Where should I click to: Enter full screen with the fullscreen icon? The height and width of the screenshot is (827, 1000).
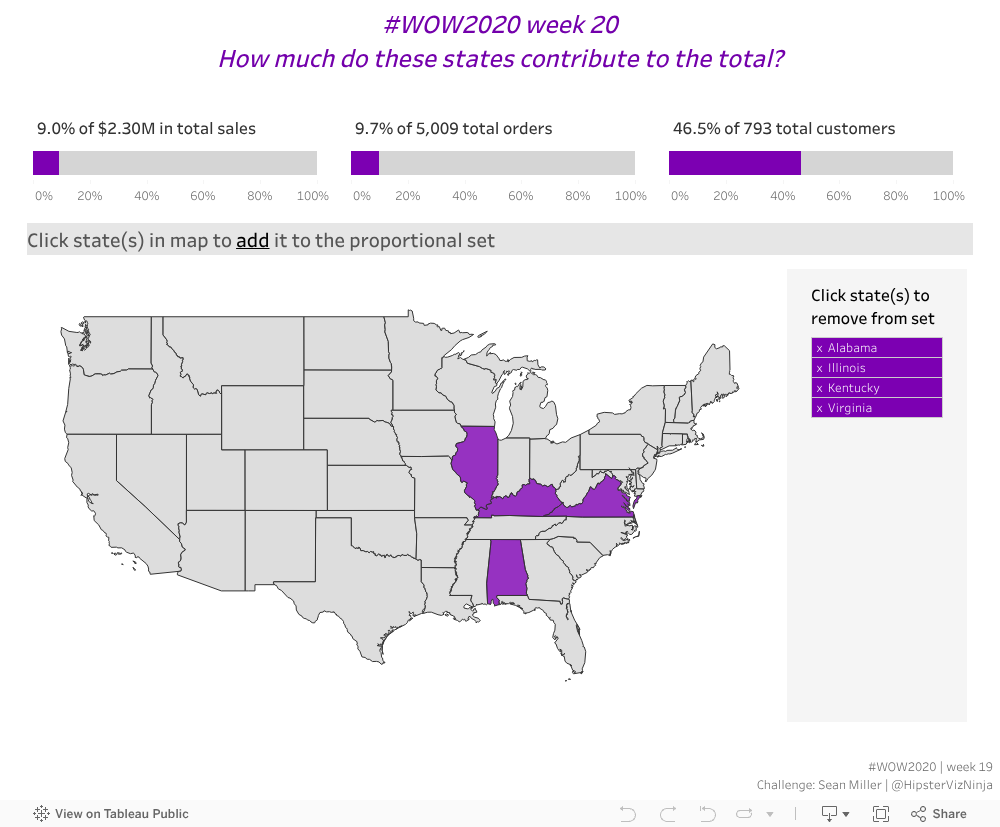point(881,814)
